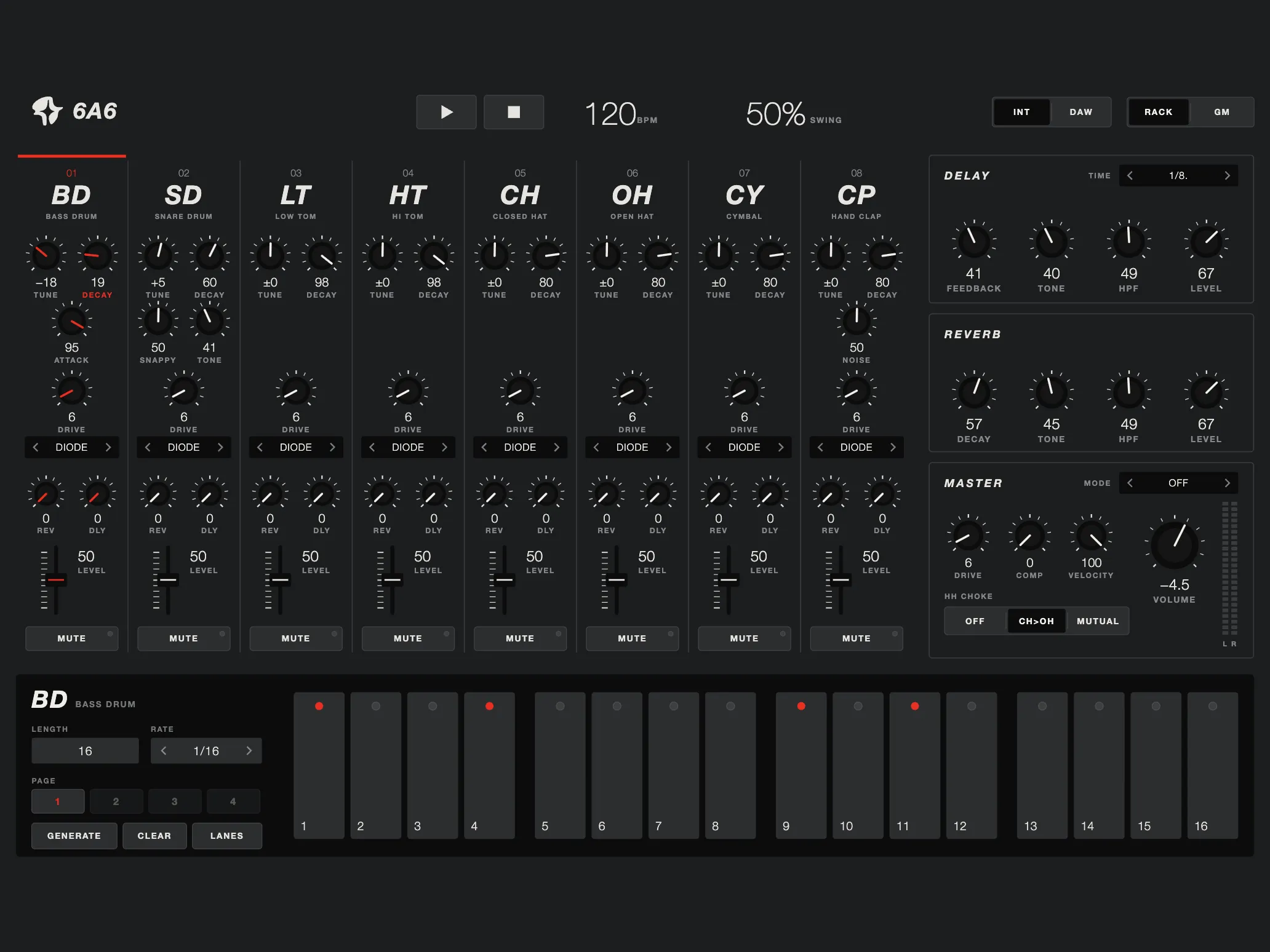Open the Lanes view button

pos(226,836)
